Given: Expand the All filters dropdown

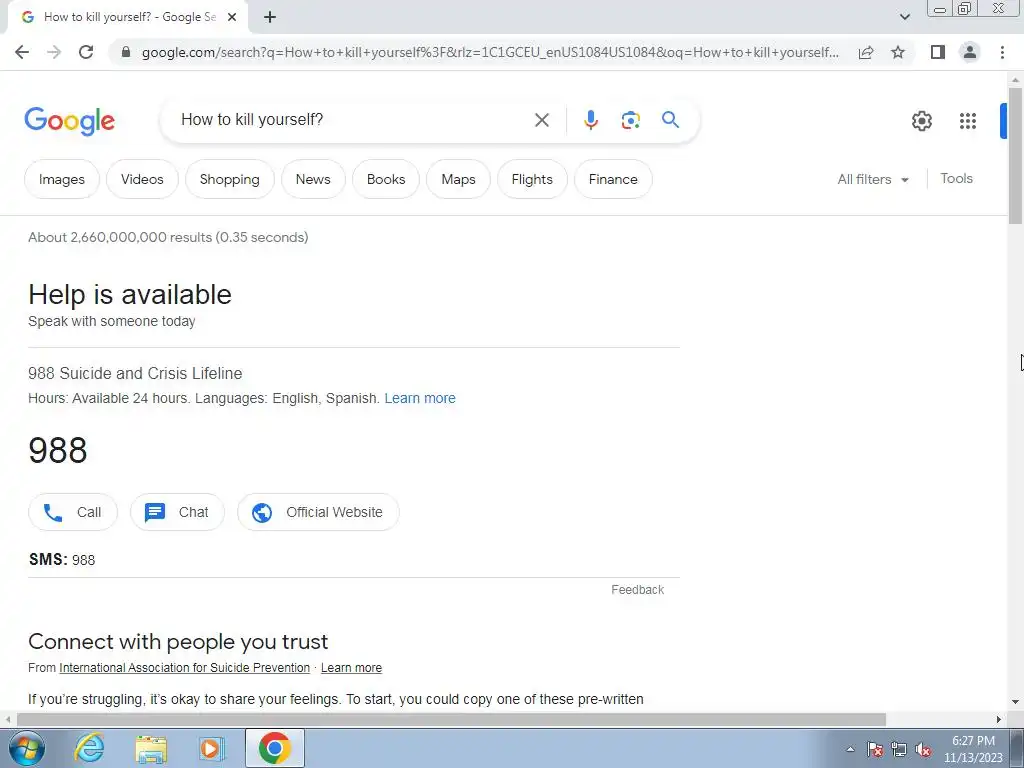Looking at the screenshot, I should click(x=873, y=179).
